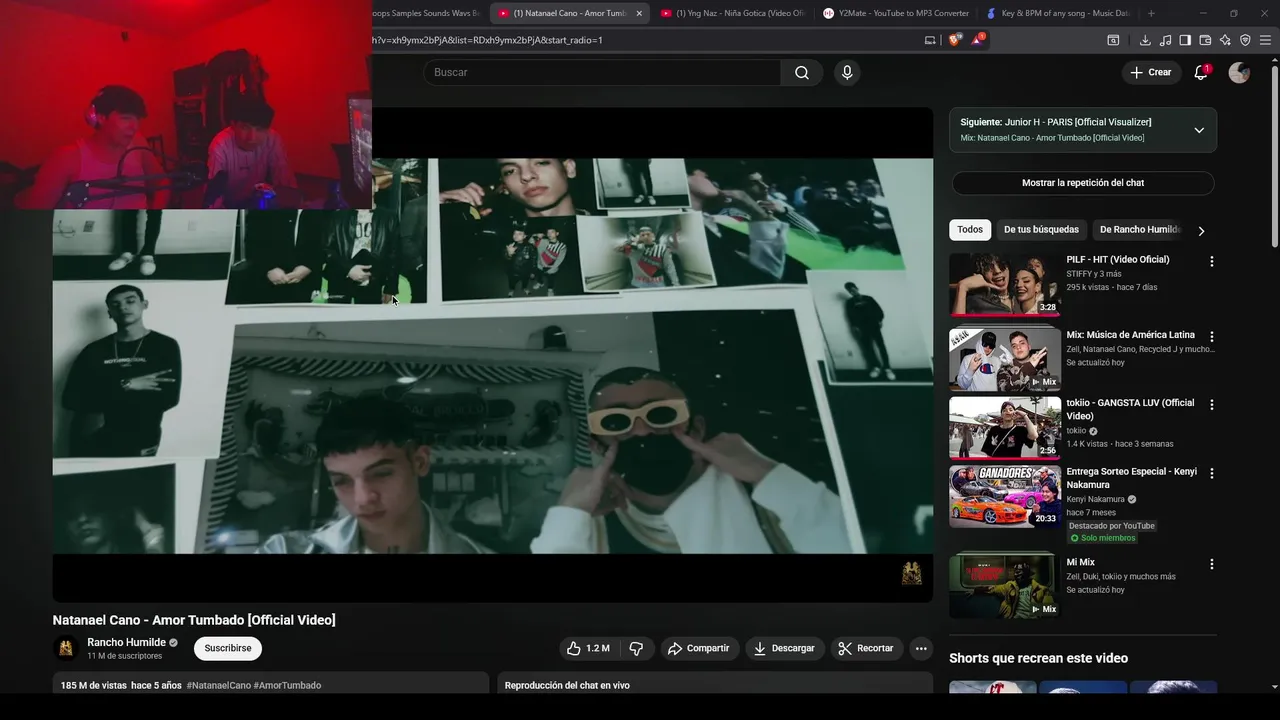1280x720 pixels.
Task: Open the tab search icon
Action: coord(1113,40)
